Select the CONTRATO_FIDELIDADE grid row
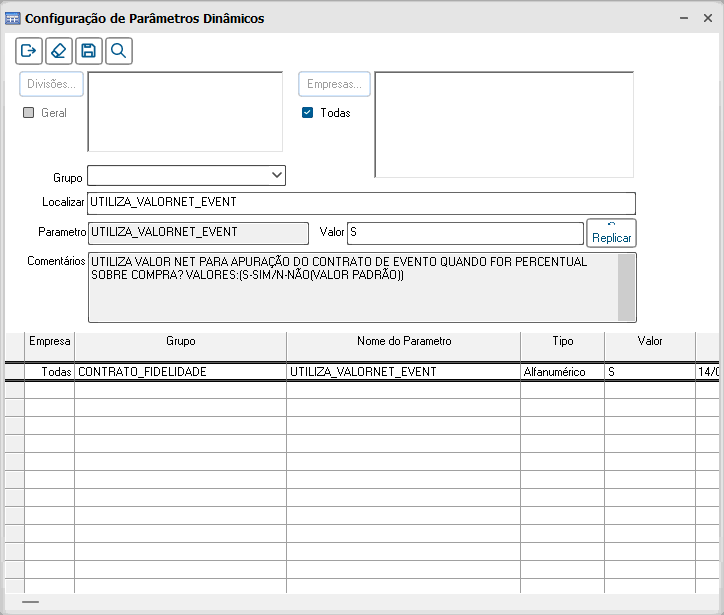The image size is (724, 615). (x=180, y=372)
